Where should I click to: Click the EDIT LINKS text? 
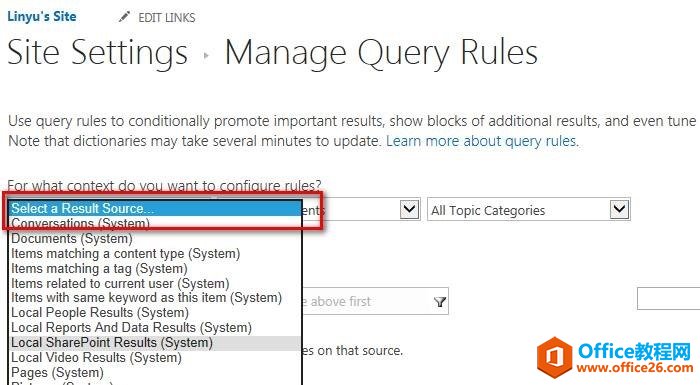click(167, 18)
